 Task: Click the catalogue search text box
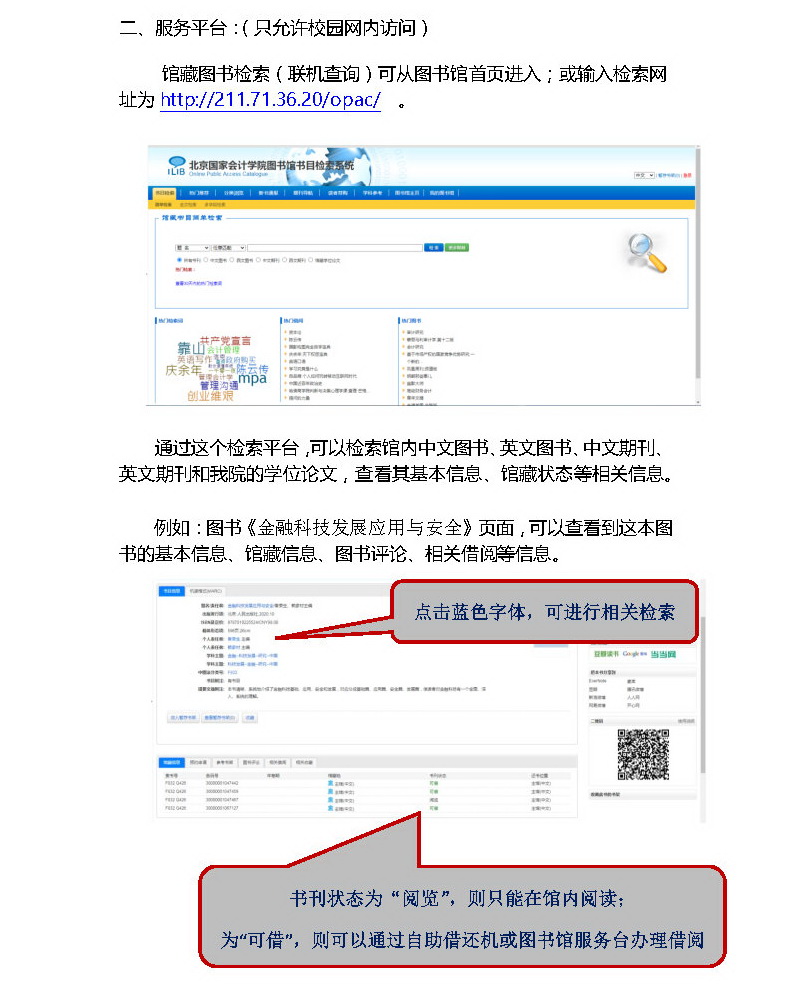click(x=335, y=248)
